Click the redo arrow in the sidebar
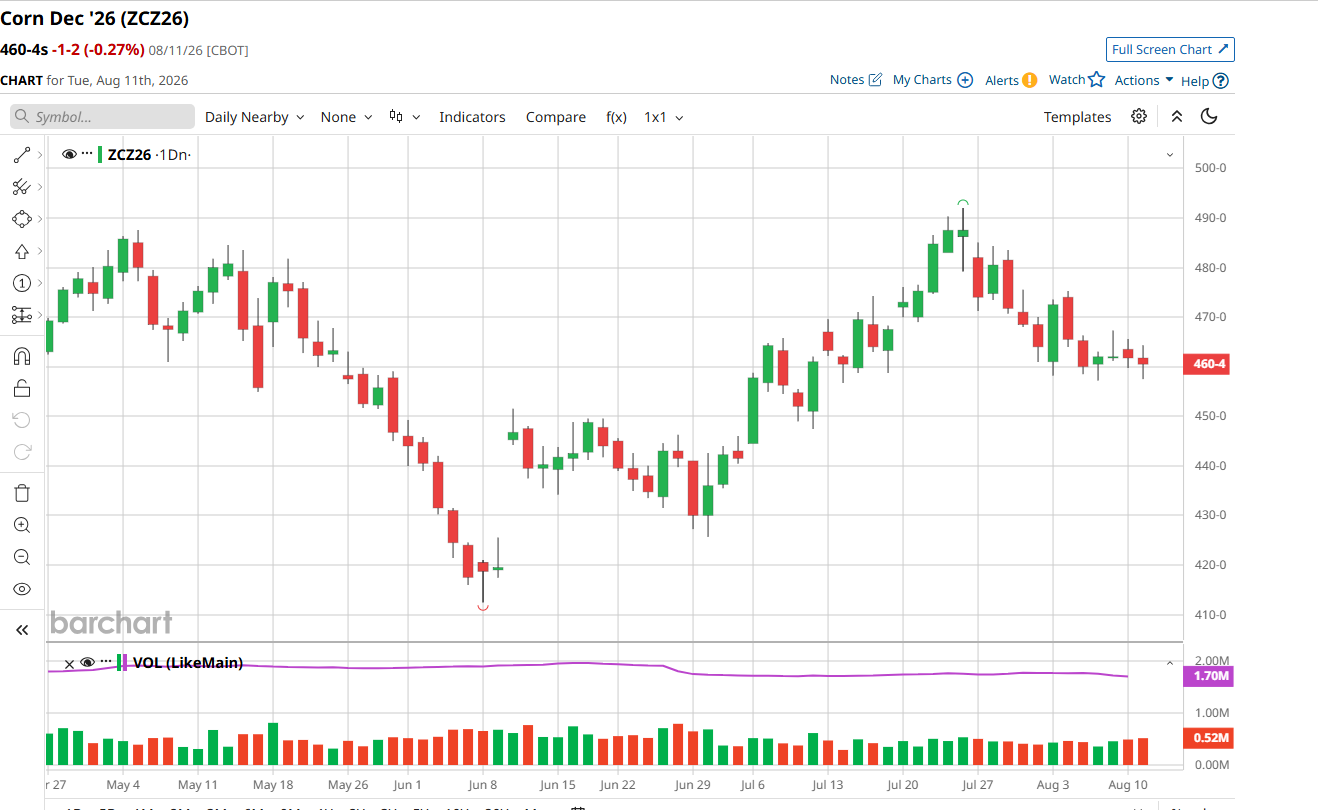This screenshot has height=810, width=1318. [22, 452]
